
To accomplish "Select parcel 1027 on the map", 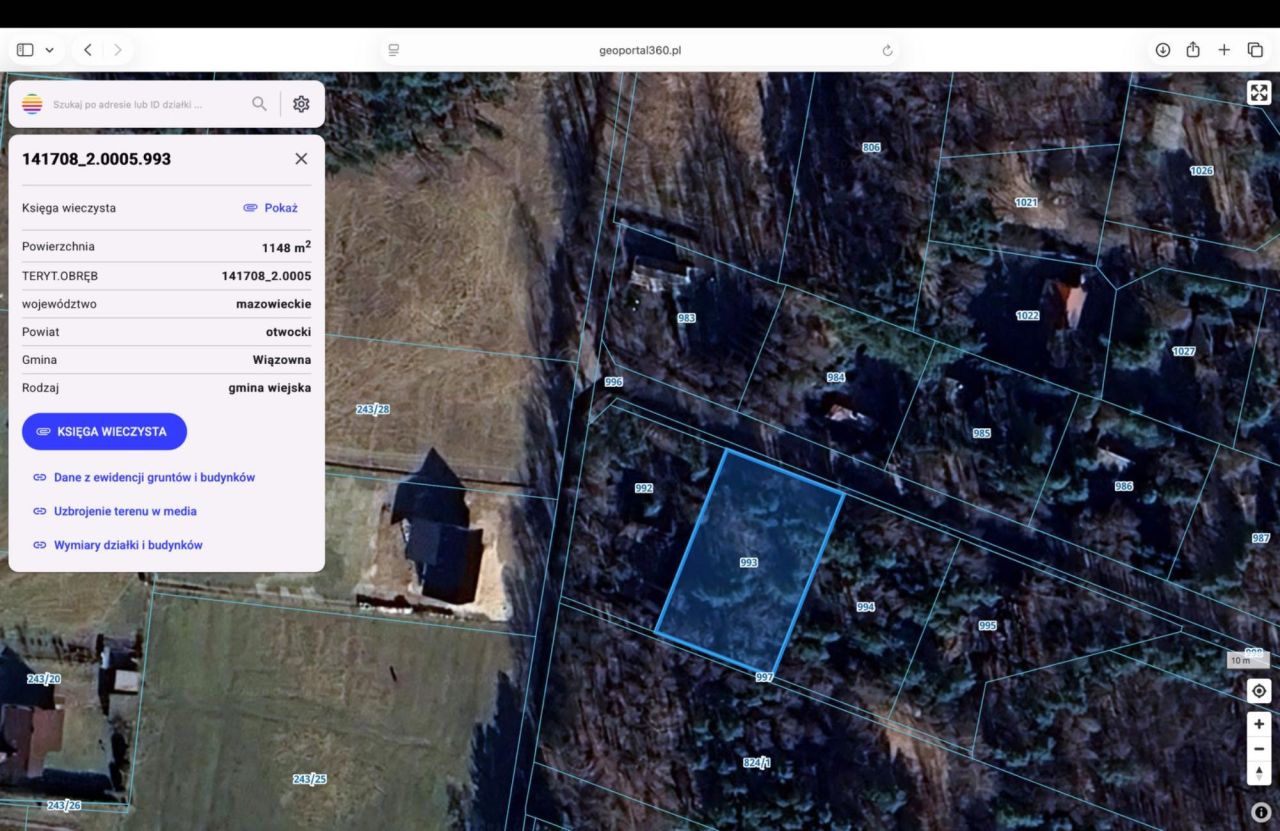I will tap(1184, 352).
